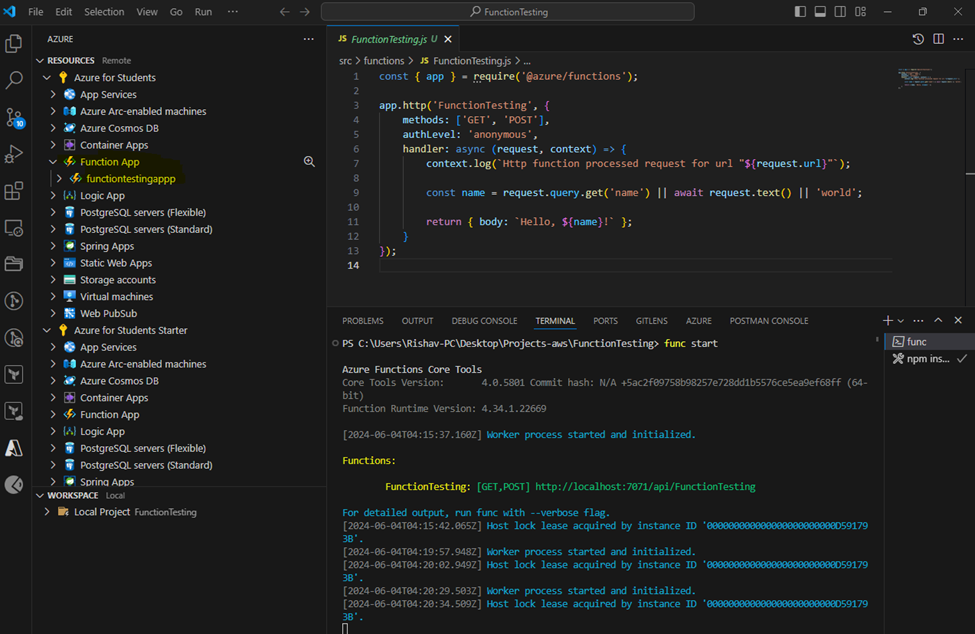The image size is (975, 634).
Task: Expand Static Web Apps
Action: pos(53,263)
